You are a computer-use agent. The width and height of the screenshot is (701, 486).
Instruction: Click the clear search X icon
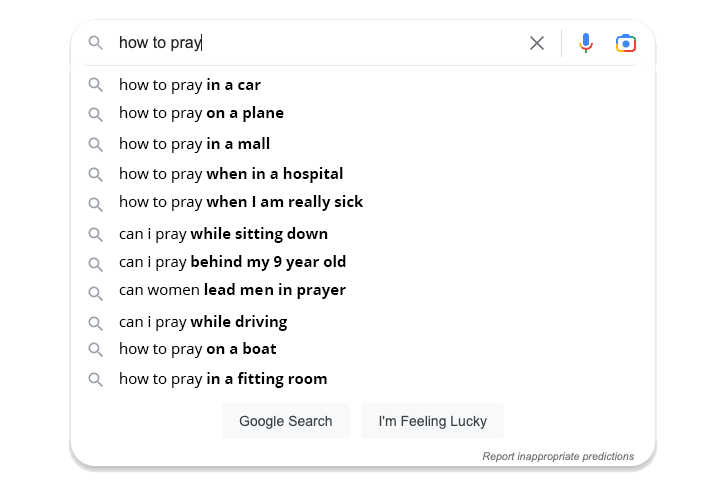tap(537, 43)
